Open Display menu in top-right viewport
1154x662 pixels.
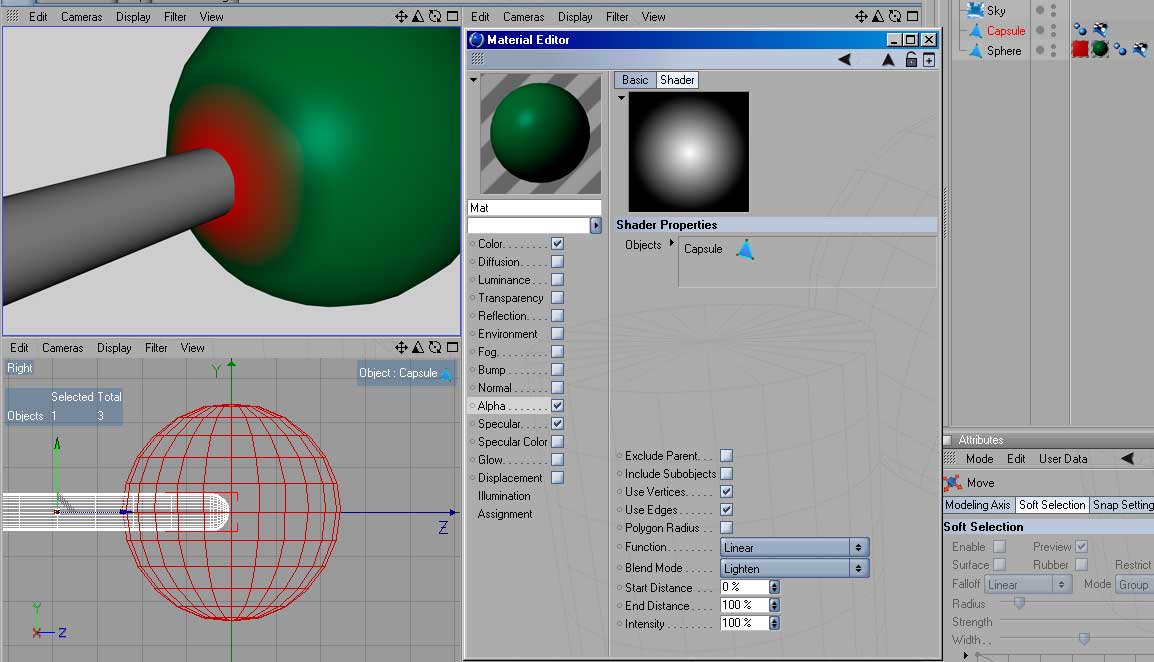(x=575, y=16)
